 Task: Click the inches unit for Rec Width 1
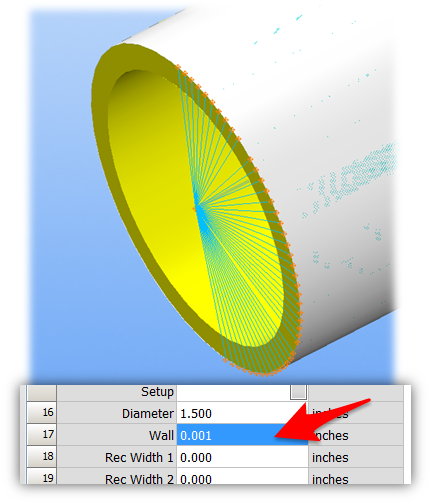point(330,457)
